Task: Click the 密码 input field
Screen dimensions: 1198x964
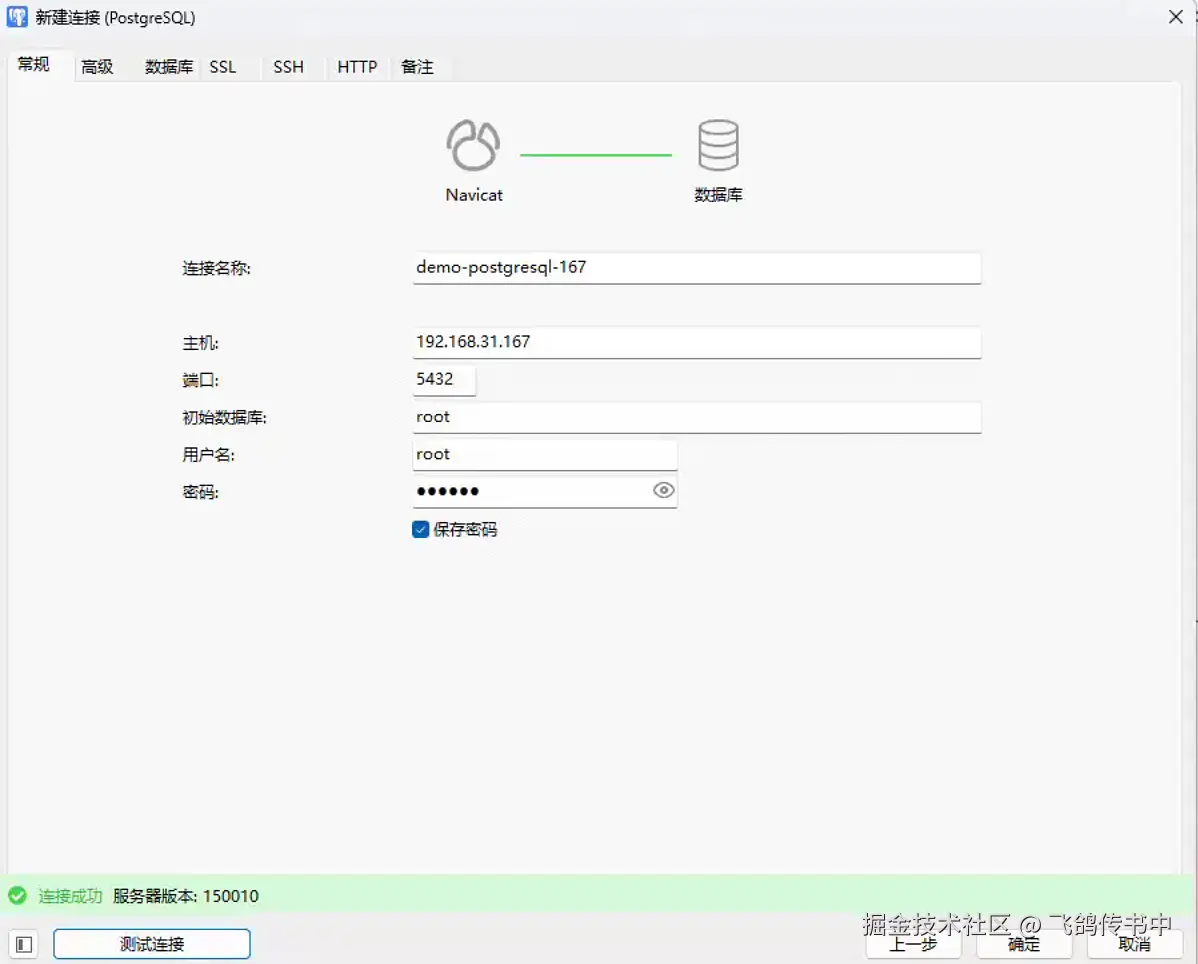Action: (545, 491)
